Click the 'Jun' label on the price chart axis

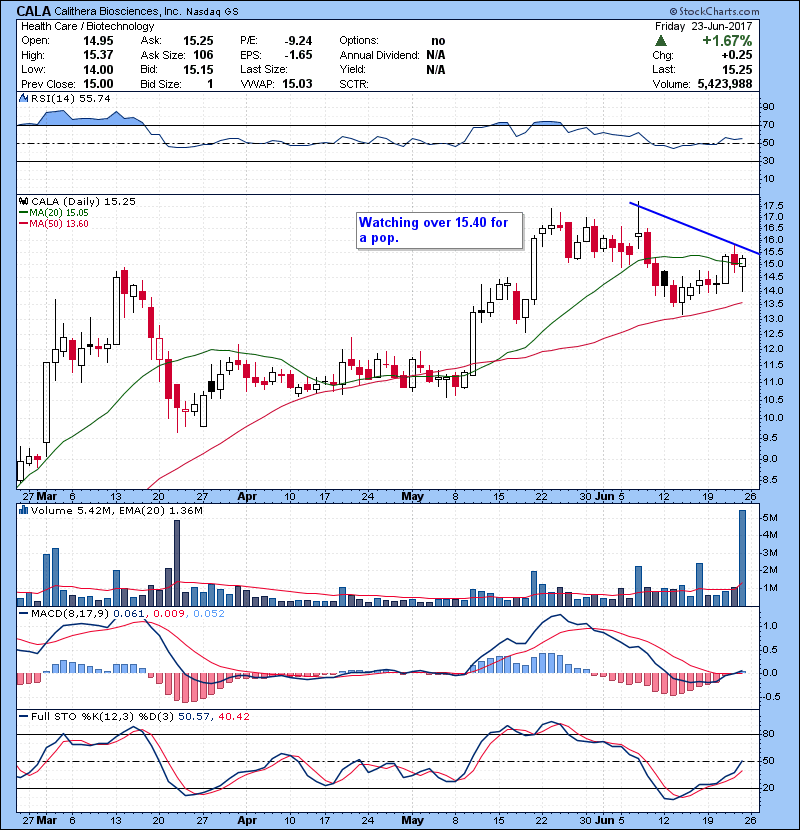tap(604, 497)
